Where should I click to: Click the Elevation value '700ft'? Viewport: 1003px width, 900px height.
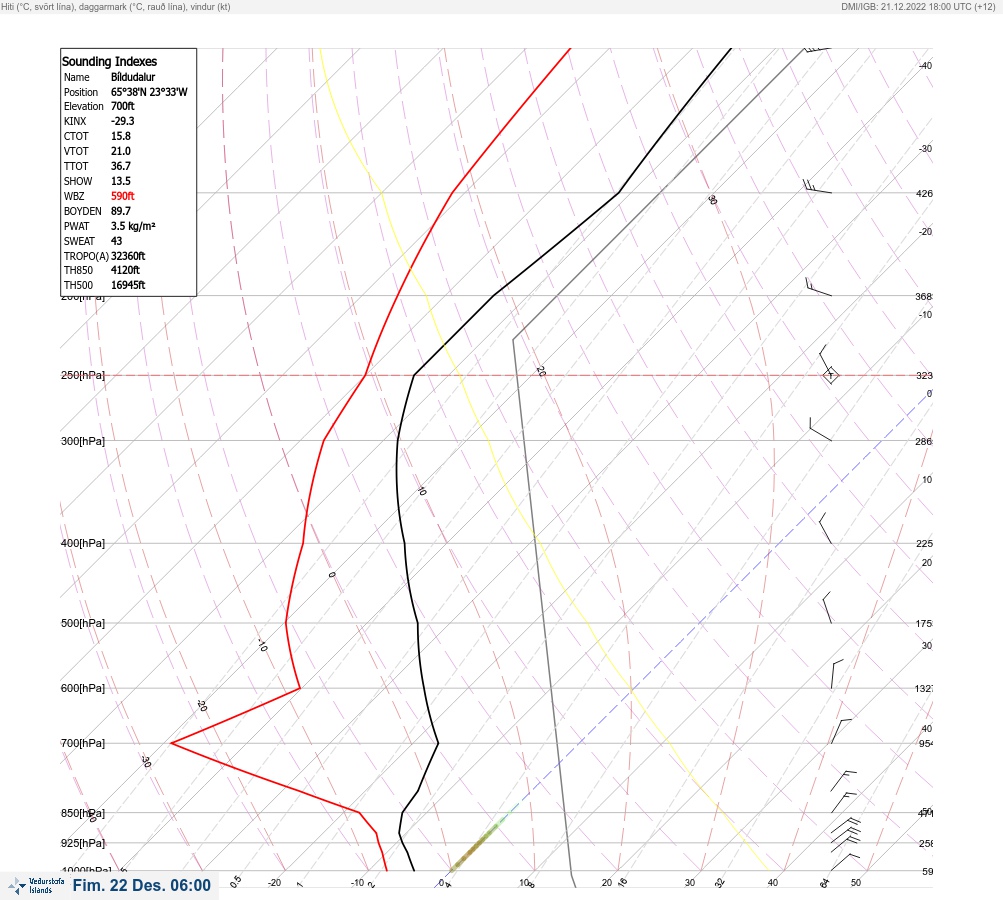(123, 106)
